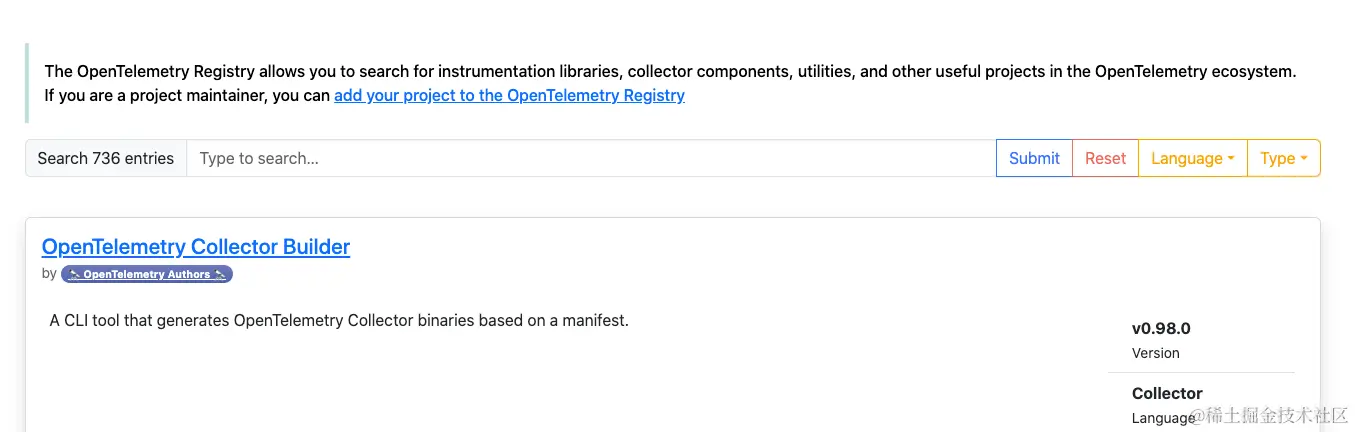Click the 'Search 736 entries' label
This screenshot has width=1355, height=432.
[106, 158]
